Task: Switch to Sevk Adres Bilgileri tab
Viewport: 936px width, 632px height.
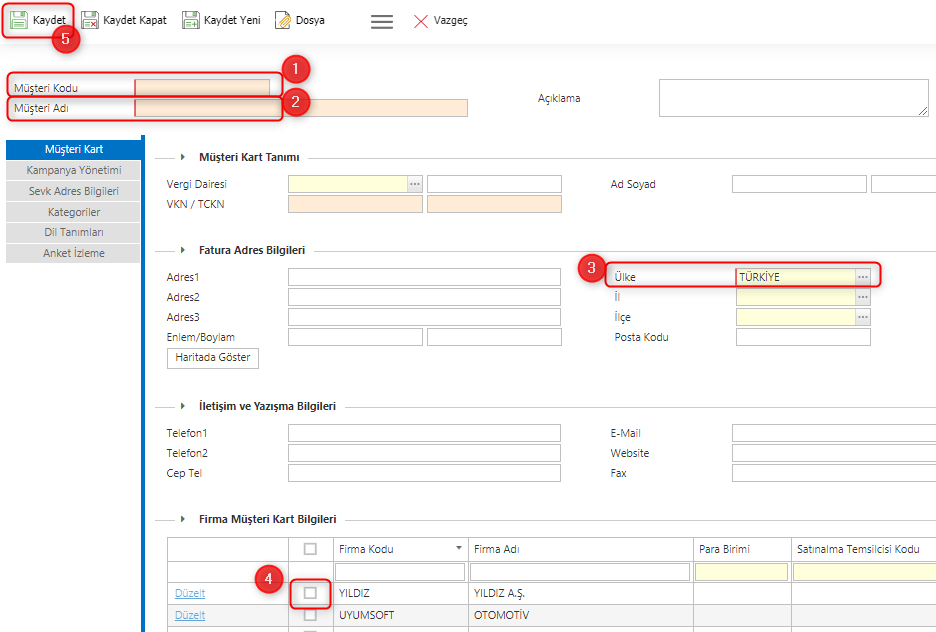Action: 74,191
